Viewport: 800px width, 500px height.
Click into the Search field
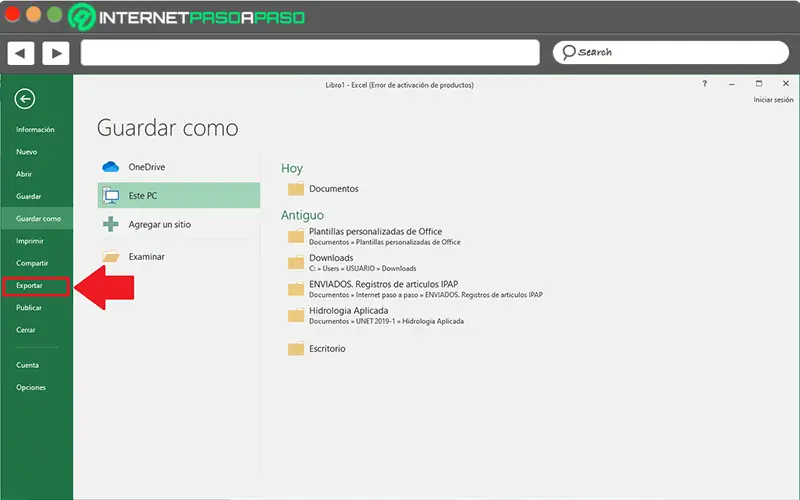pyautogui.click(x=670, y=53)
